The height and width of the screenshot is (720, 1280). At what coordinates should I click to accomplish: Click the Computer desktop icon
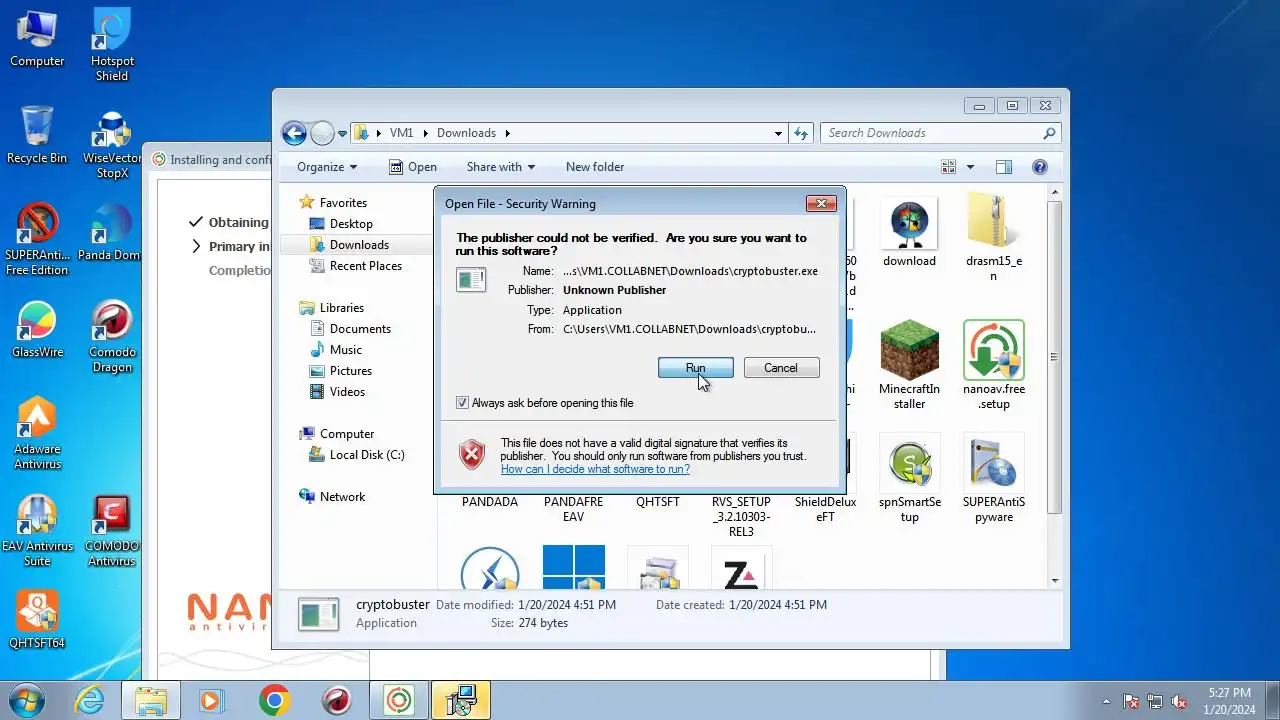click(37, 39)
